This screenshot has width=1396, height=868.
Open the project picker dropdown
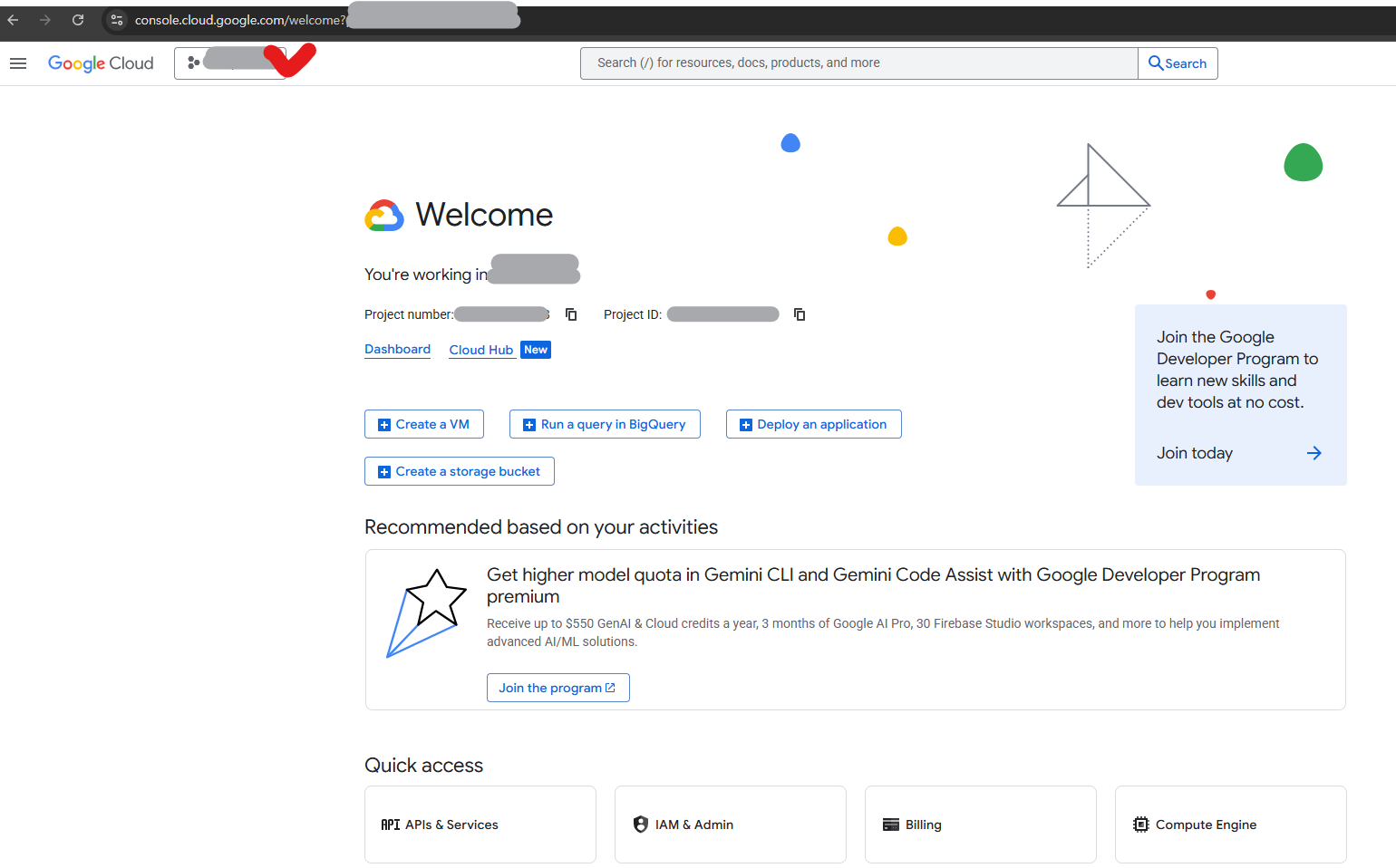click(x=231, y=63)
